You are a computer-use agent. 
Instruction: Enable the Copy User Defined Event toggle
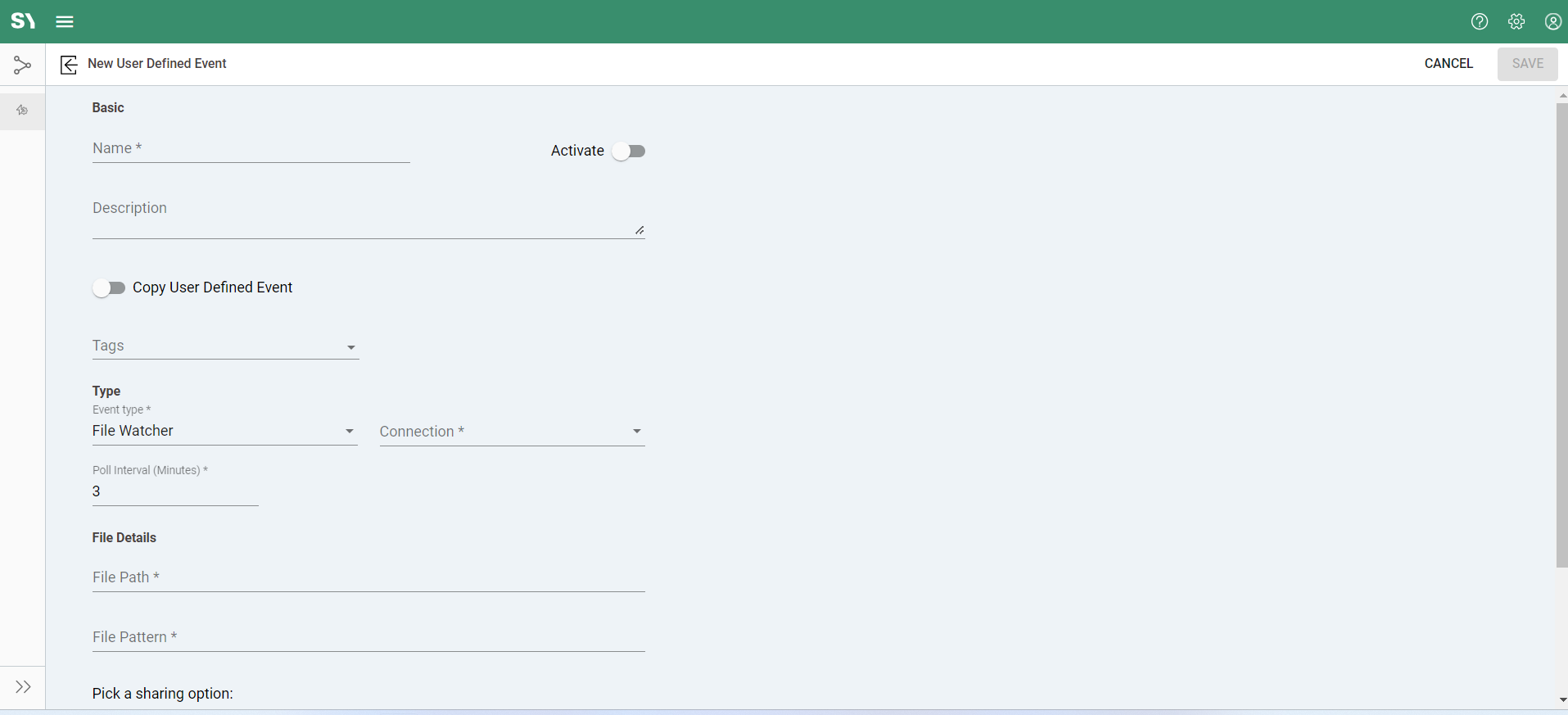coord(109,288)
